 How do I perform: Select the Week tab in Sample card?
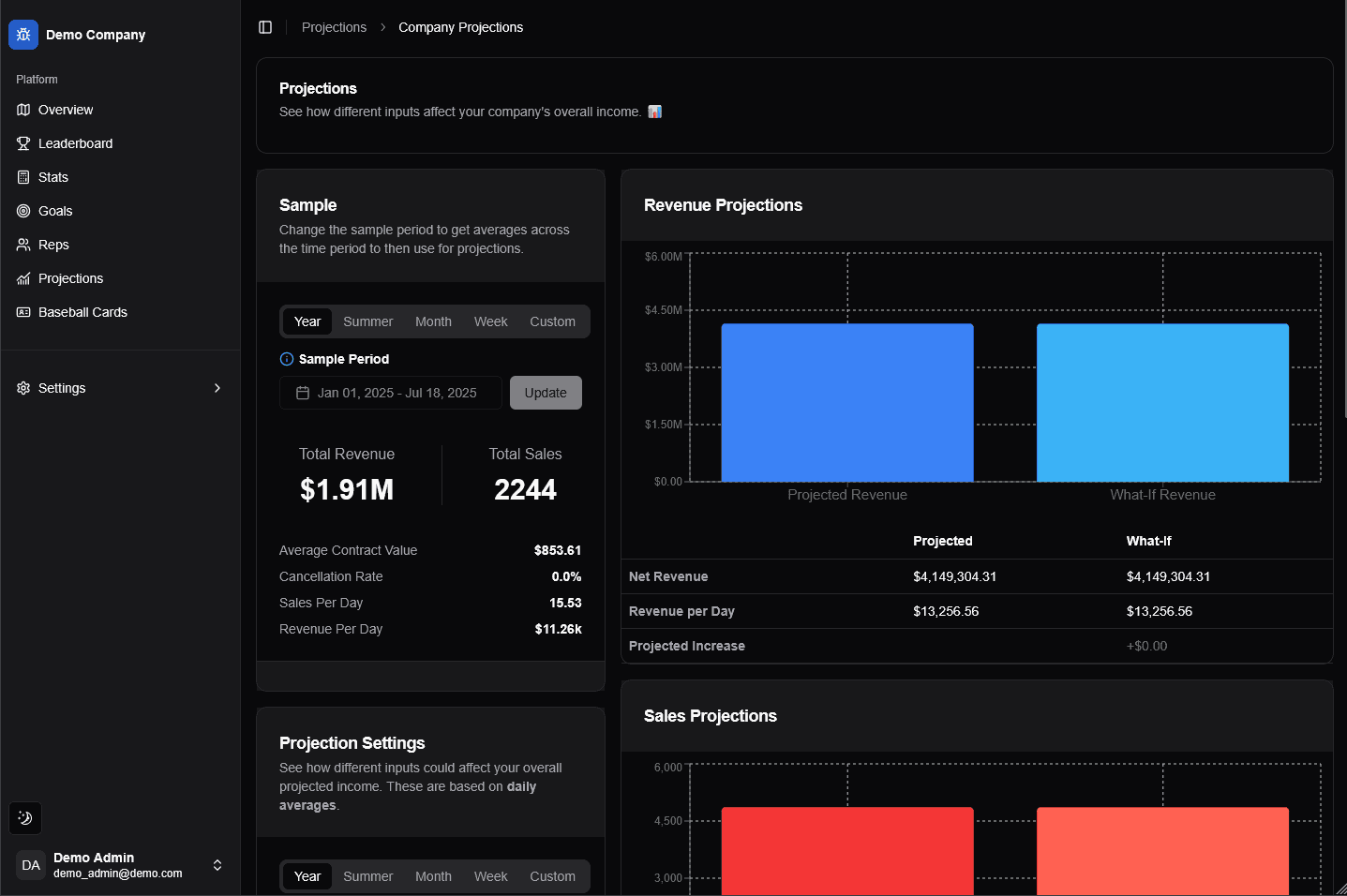[490, 321]
